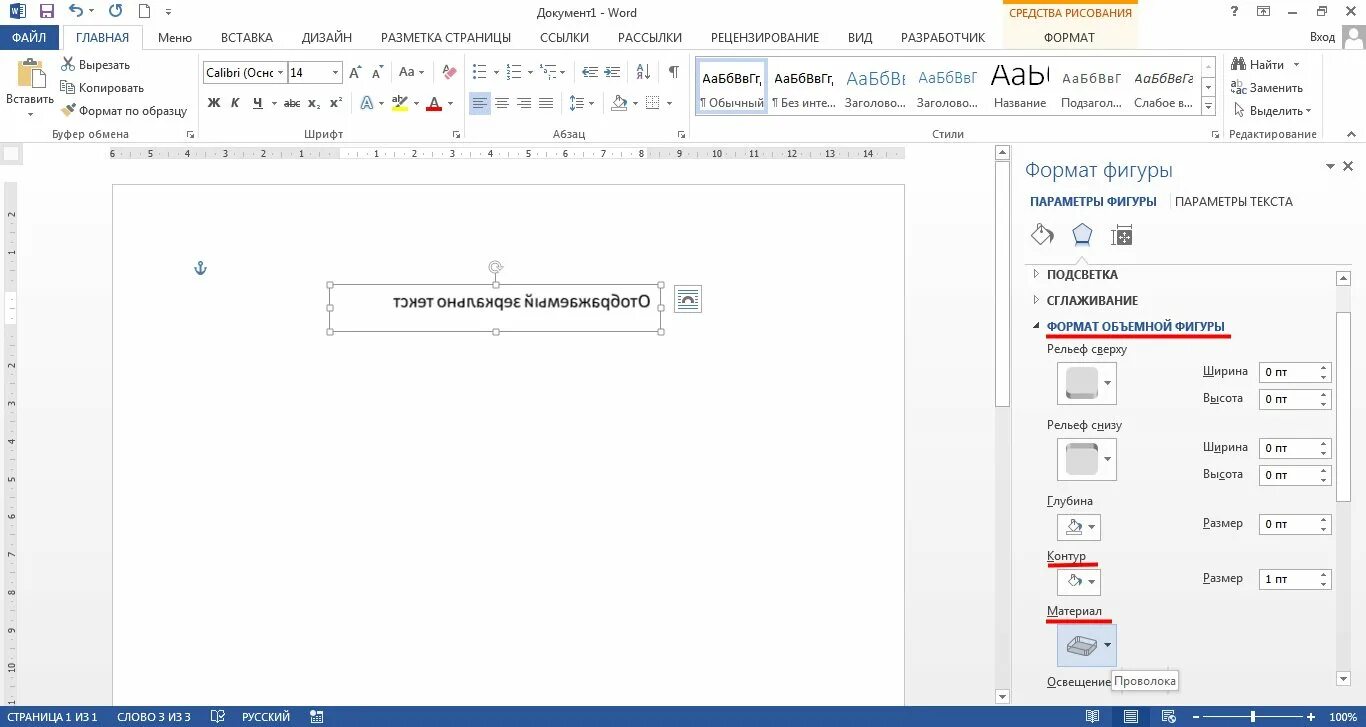Increase font size with A▲ icon
The width and height of the screenshot is (1366, 727).
[x=356, y=72]
